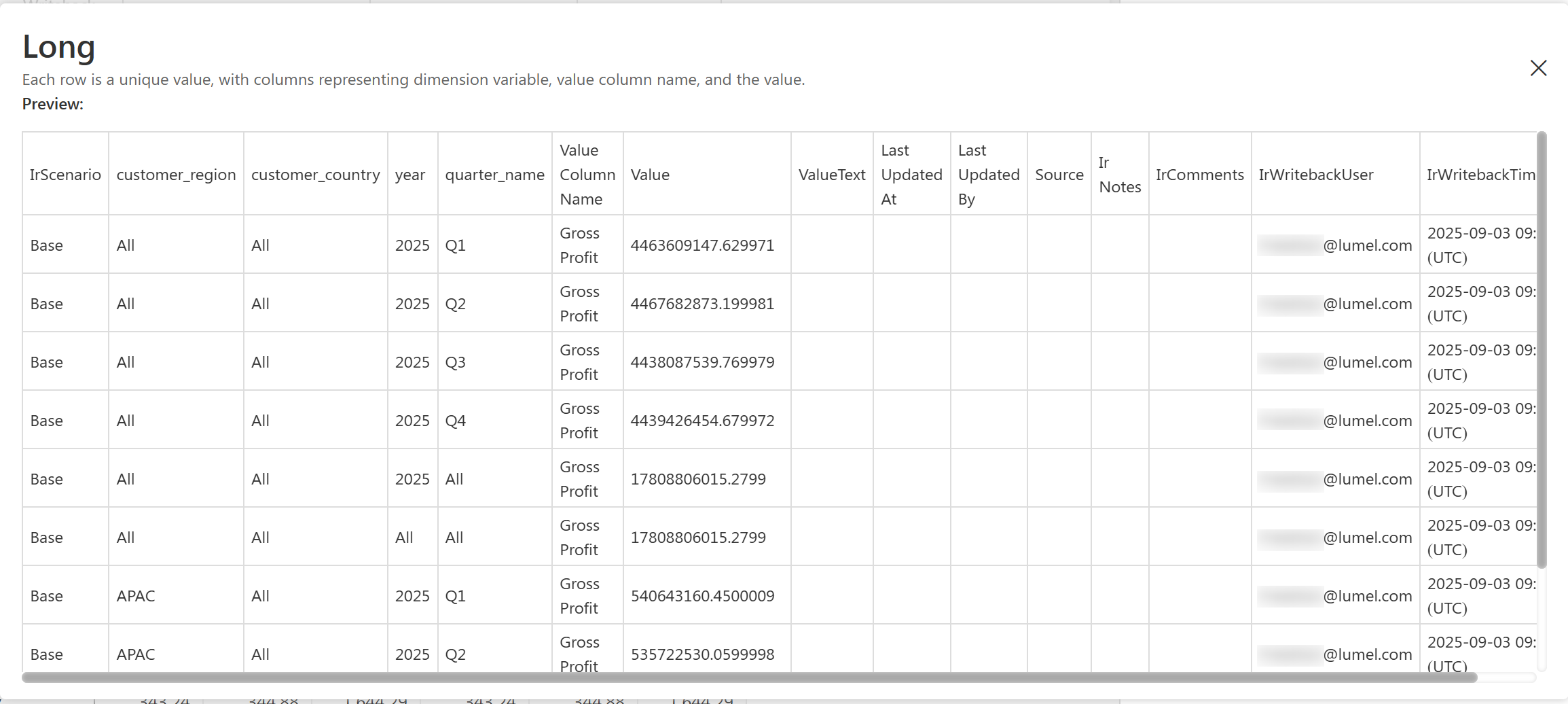The width and height of the screenshot is (1568, 704).
Task: Select the IrScenario column header
Action: tap(65, 175)
